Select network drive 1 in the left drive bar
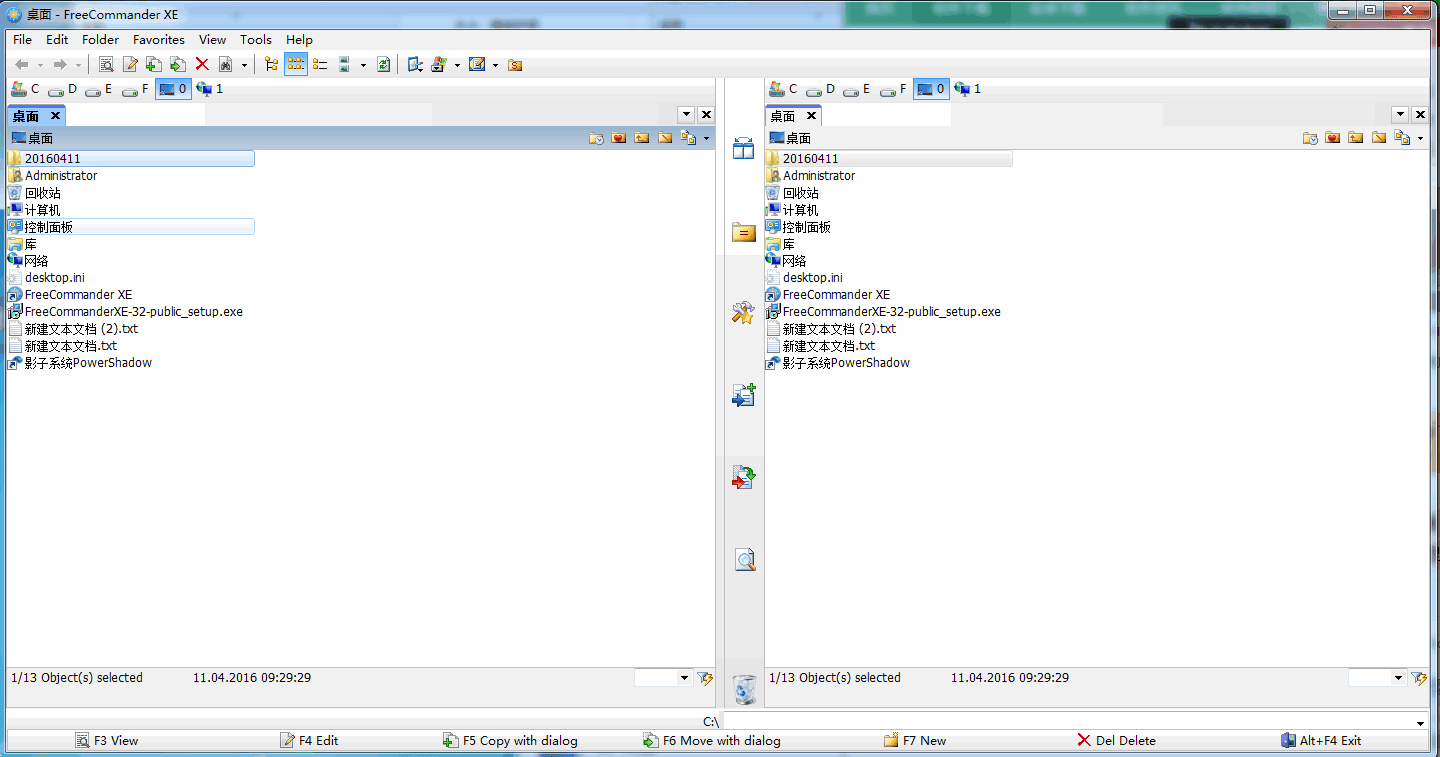Viewport: 1440px width, 757px height. pos(210,89)
